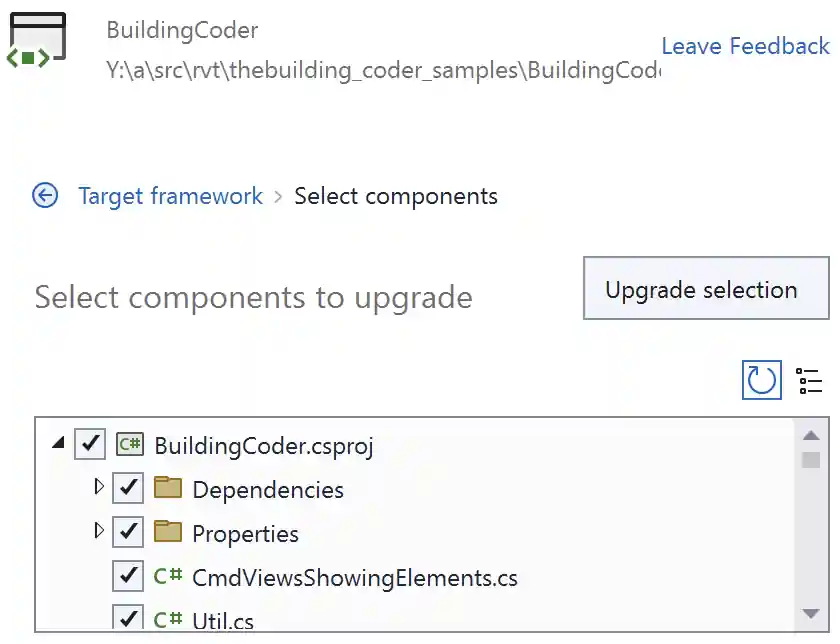Uncheck the Dependencies checkbox
Image resolution: width=840 pixels, height=644 pixels.
pyautogui.click(x=127, y=489)
